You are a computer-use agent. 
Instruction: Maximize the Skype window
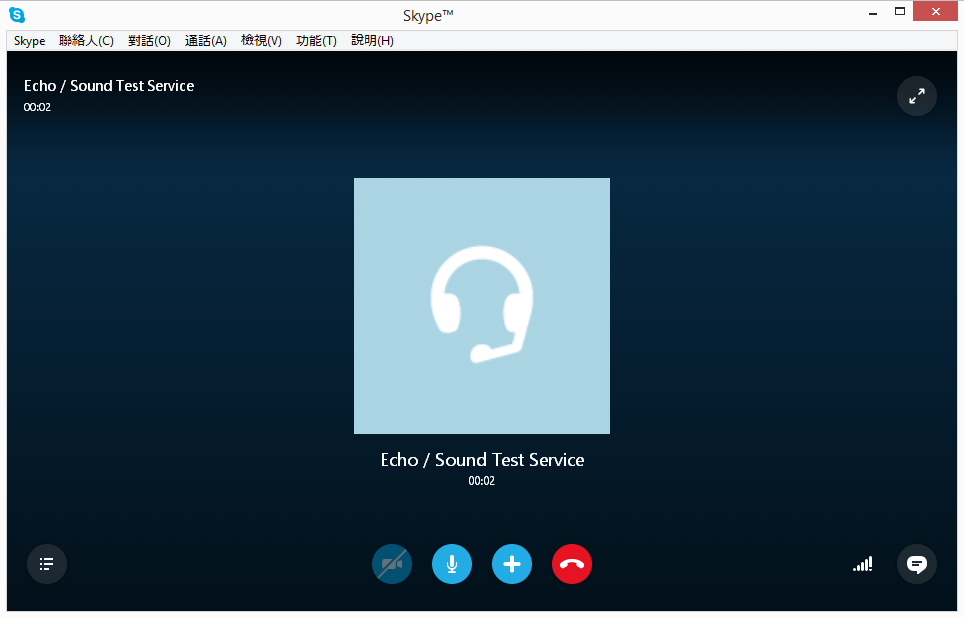click(x=899, y=12)
